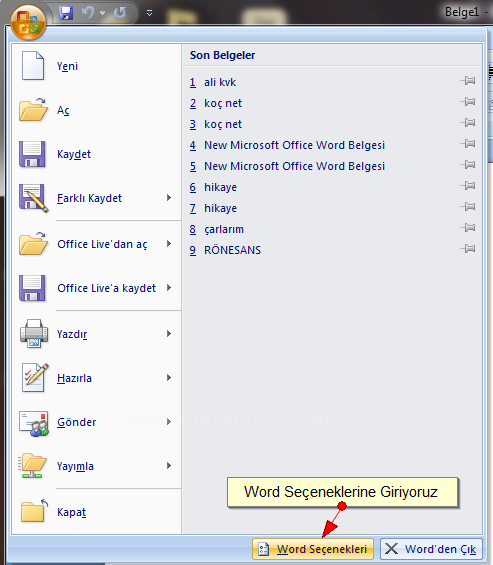Click the Undo icon in Quick Access toolbar
This screenshot has height=565, width=493.
[88, 13]
